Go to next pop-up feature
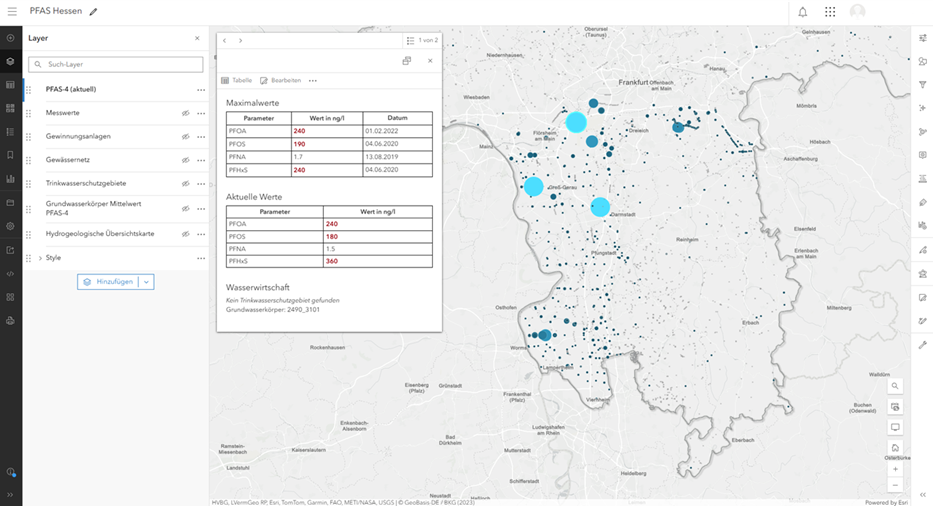This screenshot has width=933, height=506. (240, 40)
